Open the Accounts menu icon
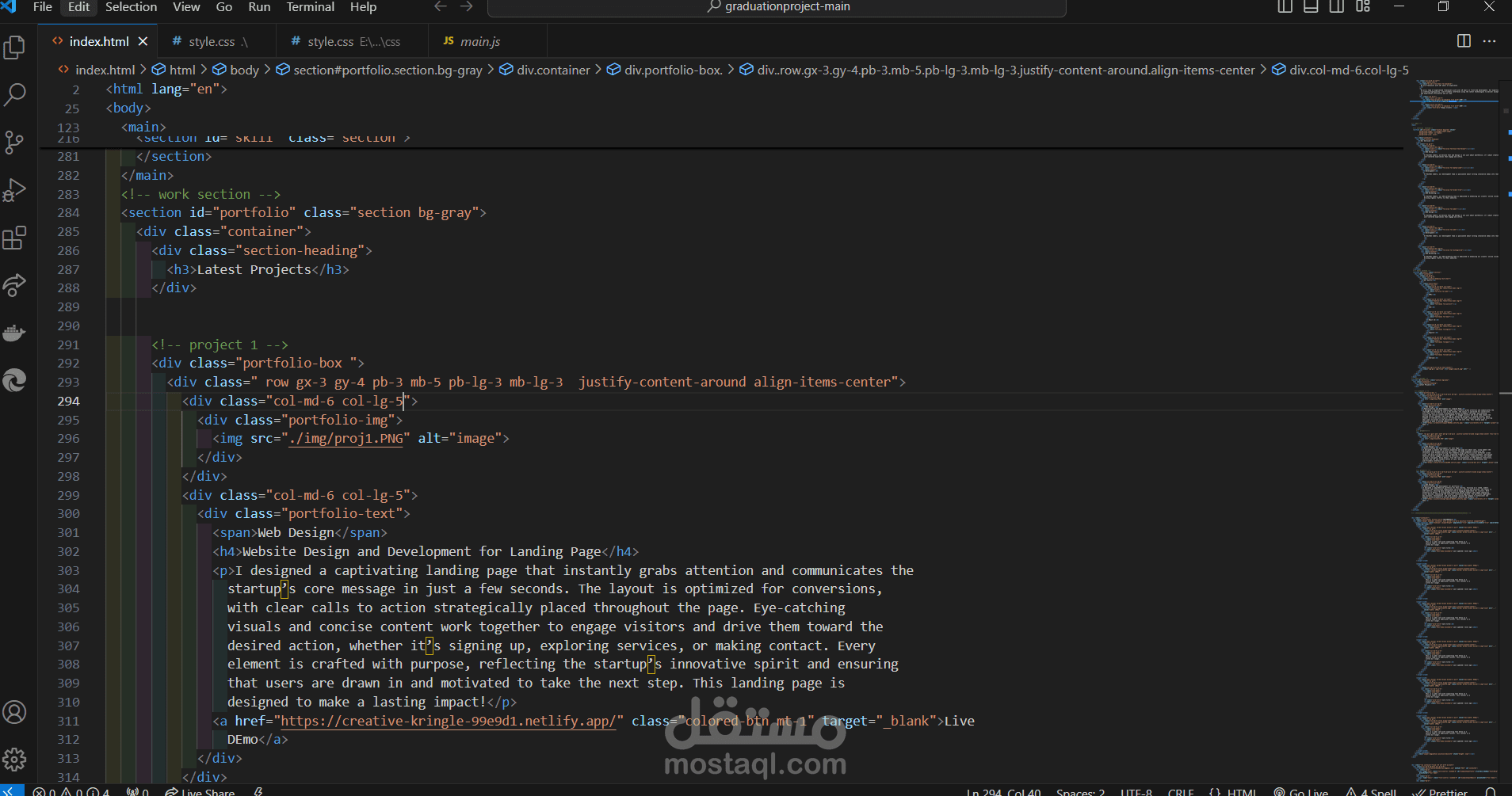Screen dimensions: 1512x796 [x=14, y=713]
